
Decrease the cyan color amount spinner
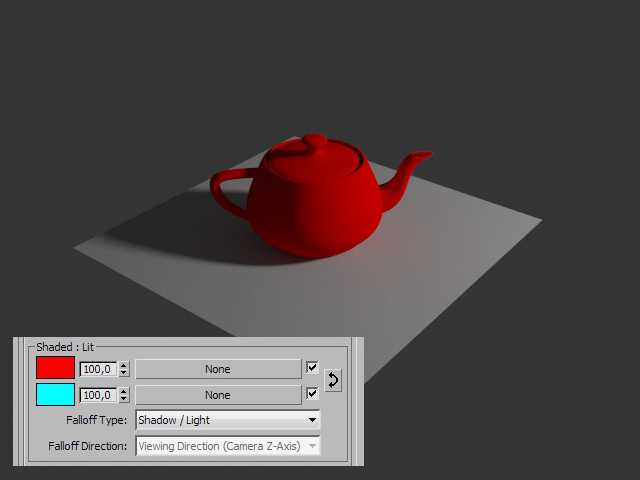pos(124,399)
